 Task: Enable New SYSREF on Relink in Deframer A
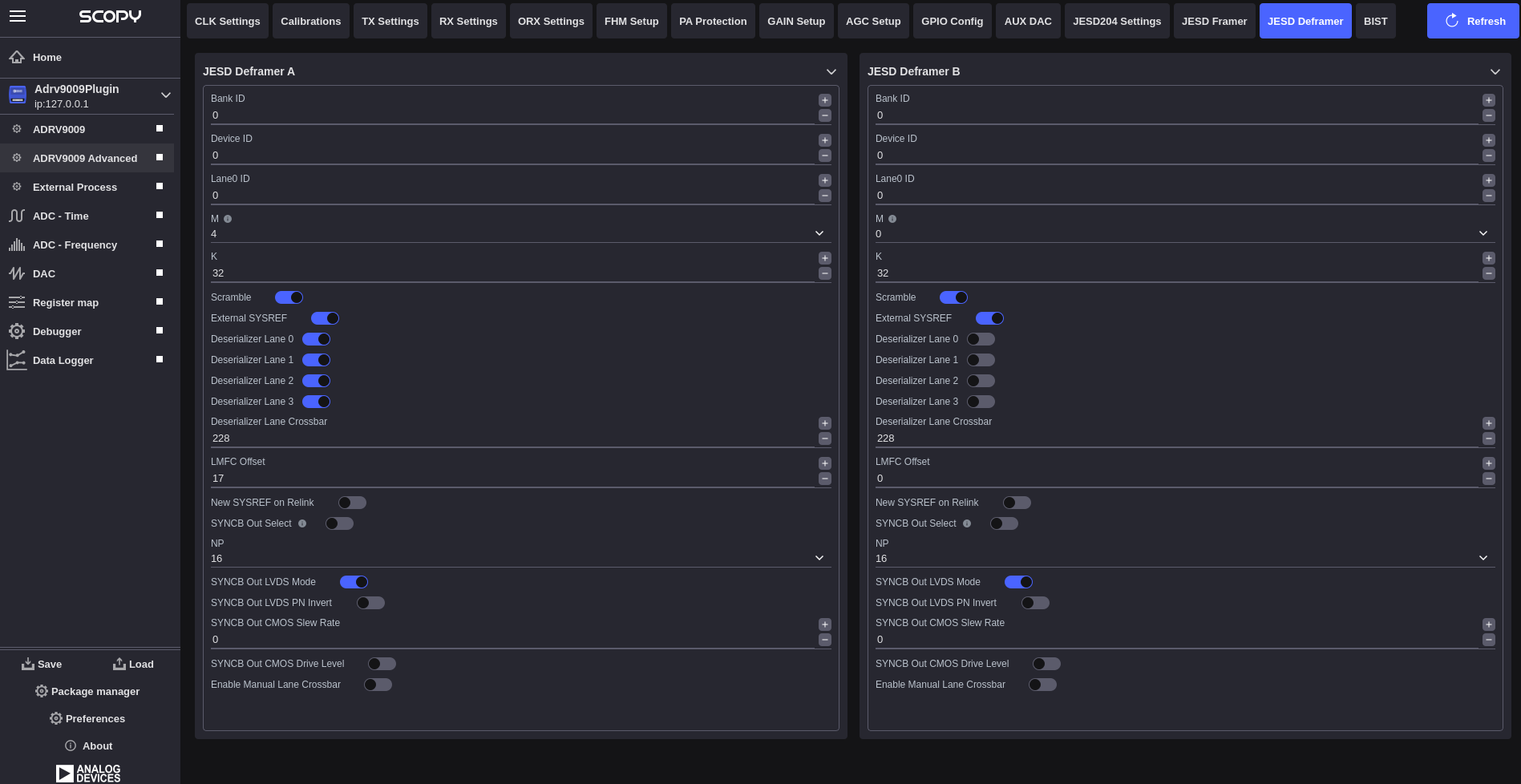point(352,503)
